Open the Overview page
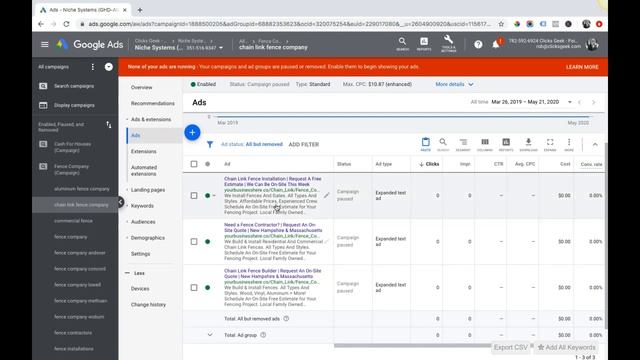The image size is (640, 360). (141, 87)
